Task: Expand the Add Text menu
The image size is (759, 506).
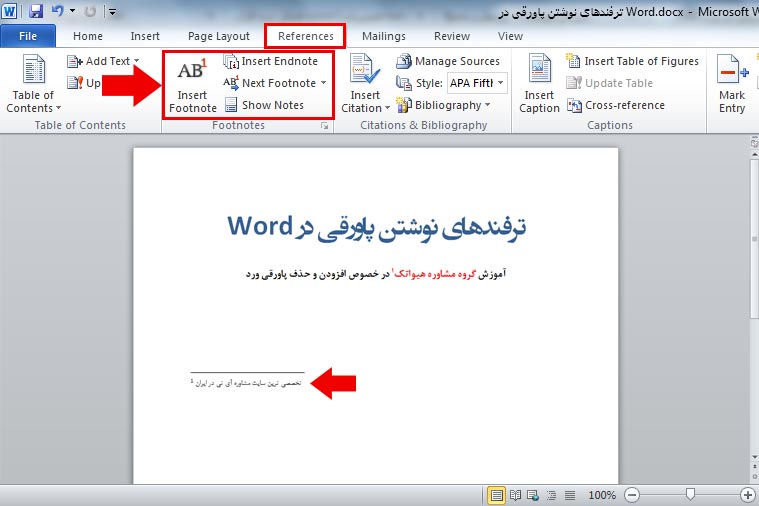Action: [x=103, y=61]
